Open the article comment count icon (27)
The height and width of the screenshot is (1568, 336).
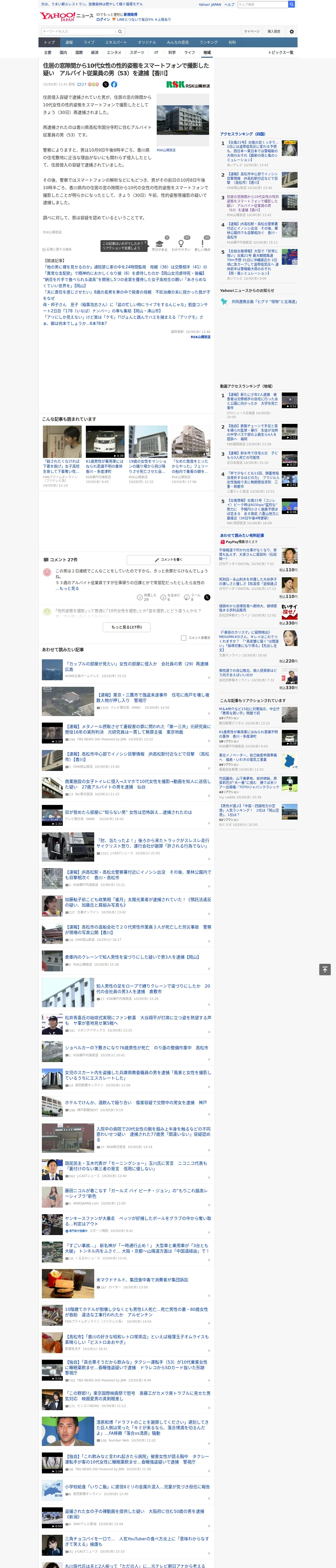pos(82,85)
